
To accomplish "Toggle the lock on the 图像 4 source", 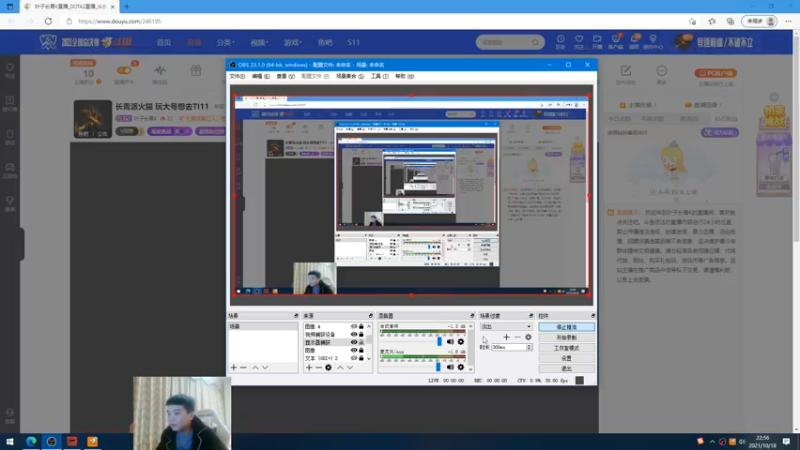I will (x=361, y=327).
